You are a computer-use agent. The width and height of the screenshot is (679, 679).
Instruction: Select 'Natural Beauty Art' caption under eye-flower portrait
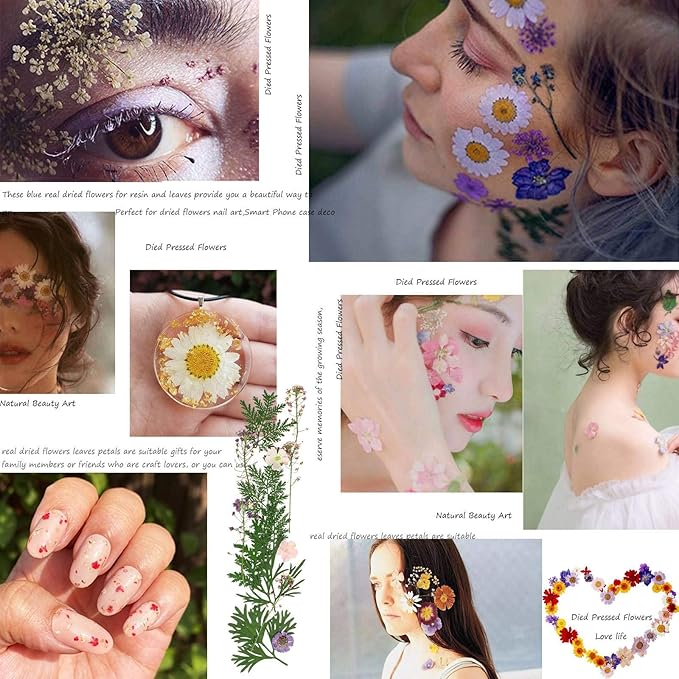(x=38, y=404)
